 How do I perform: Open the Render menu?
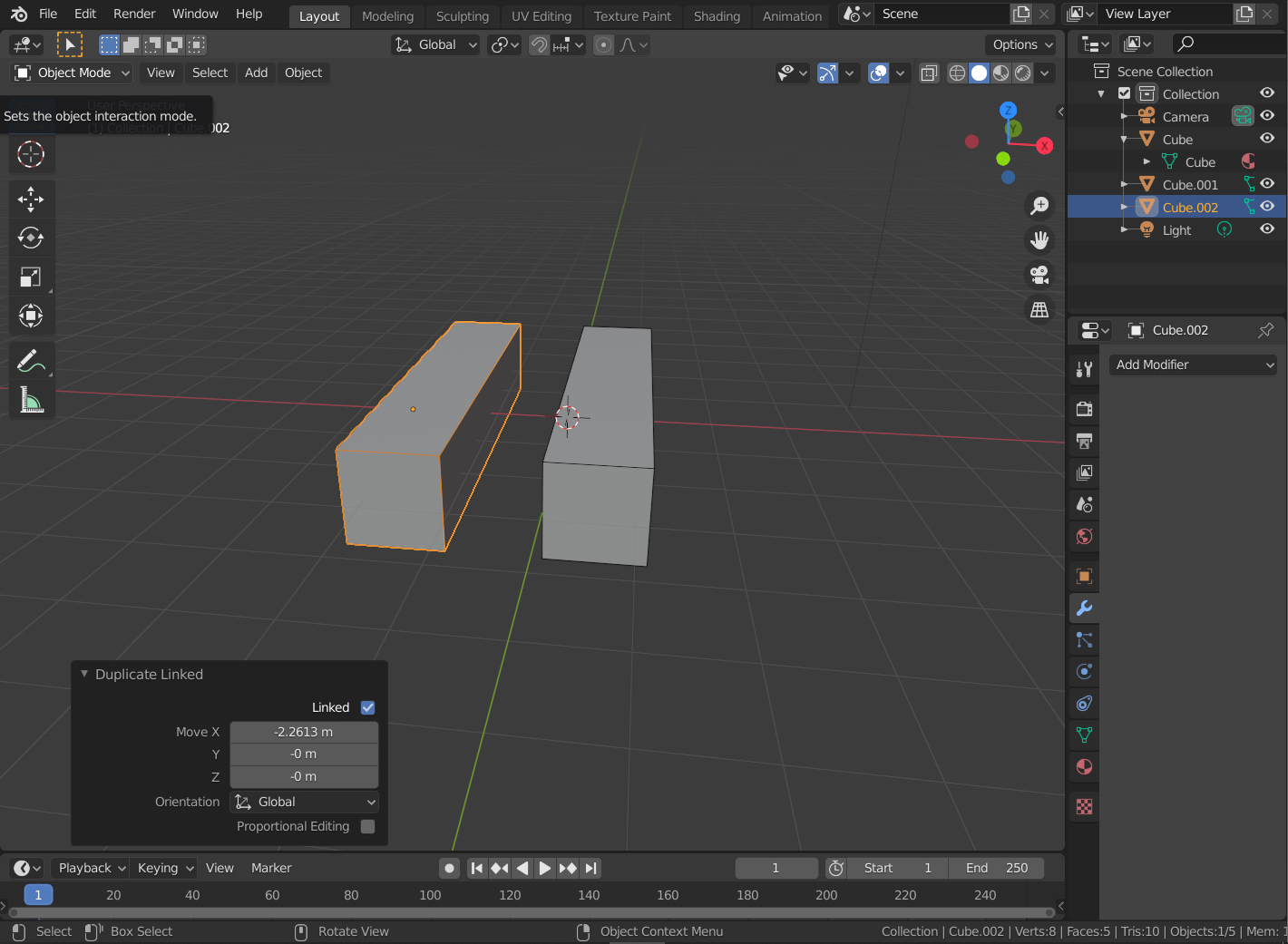click(x=134, y=14)
